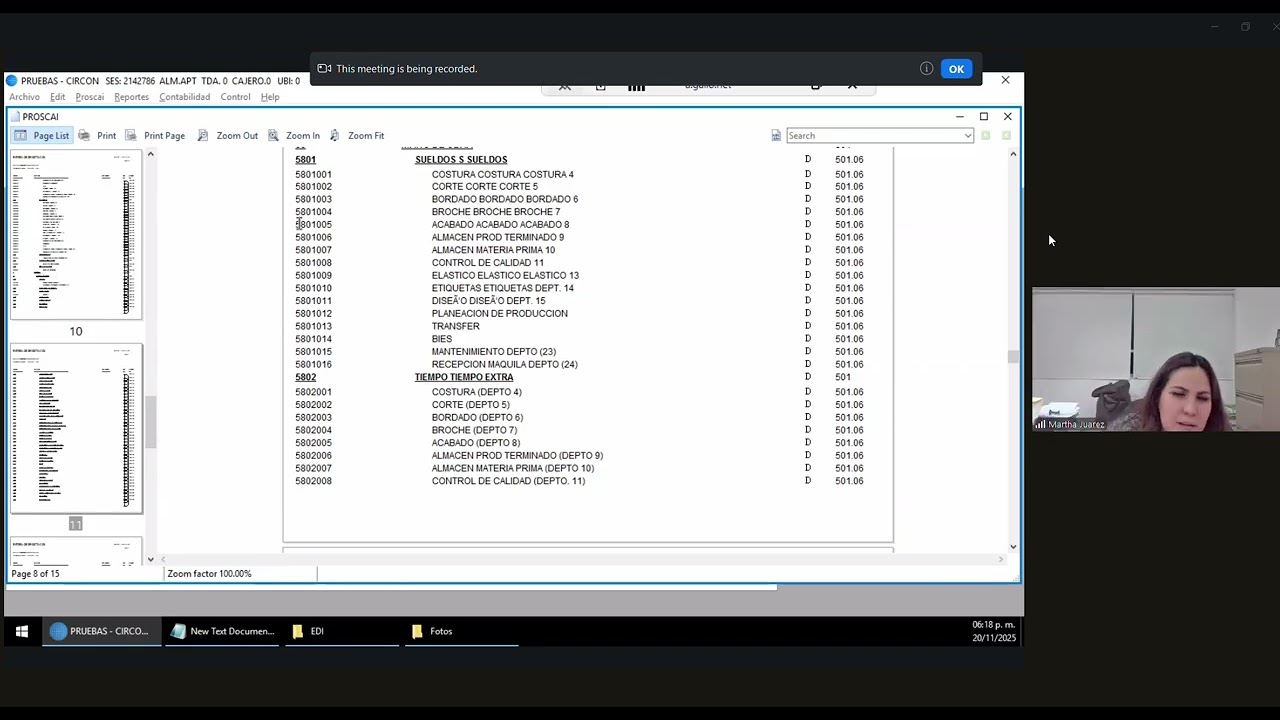
Task: Click the Page 8 of 15 status text
Action: (x=35, y=574)
